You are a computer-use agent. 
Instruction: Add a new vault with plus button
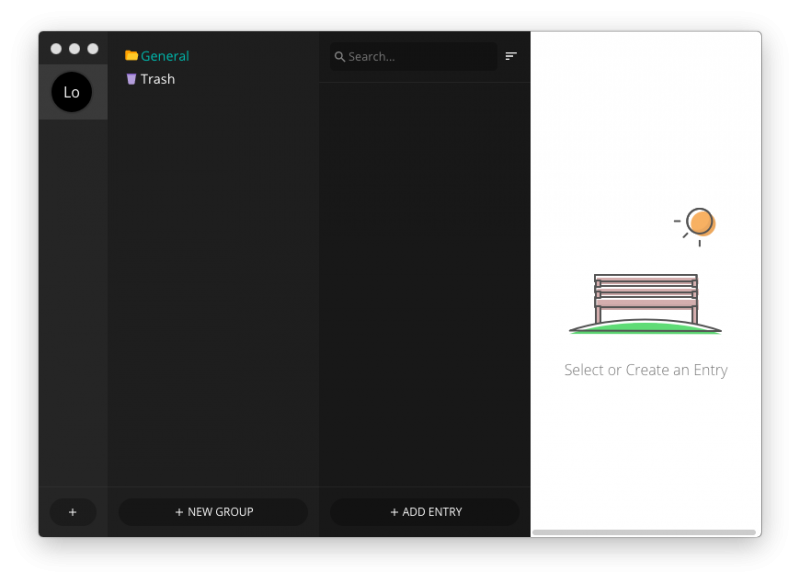(72, 512)
